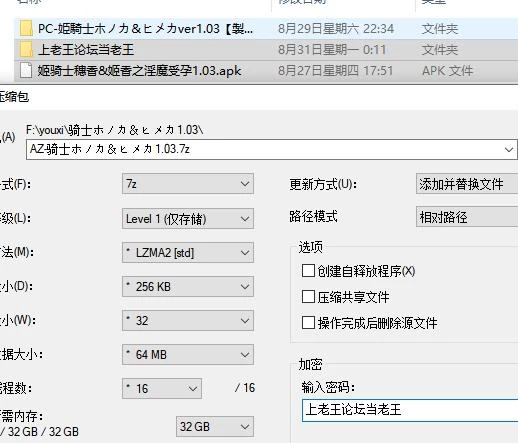Open the 32 GB memory limit dropdown
Viewport: 518px width, 443px height.
tap(215, 427)
